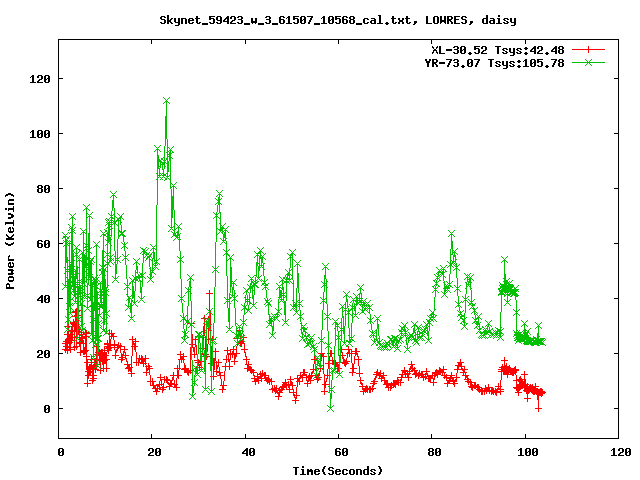Click the red legend line sample
Image resolution: width=640 pixels, height=480 pixels.
[x=588, y=50]
